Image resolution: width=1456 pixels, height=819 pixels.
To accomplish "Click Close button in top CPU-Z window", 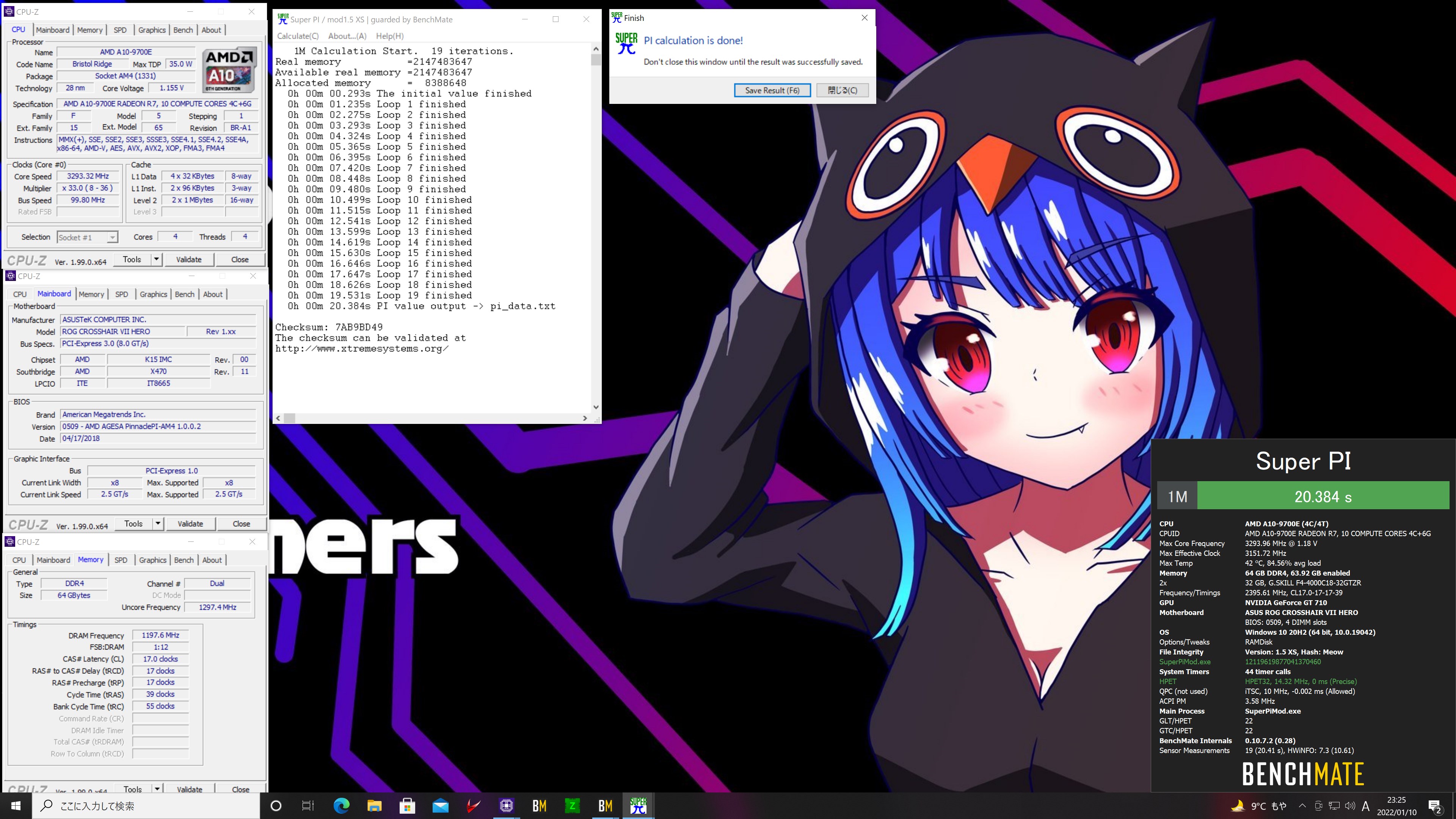I will click(x=240, y=259).
